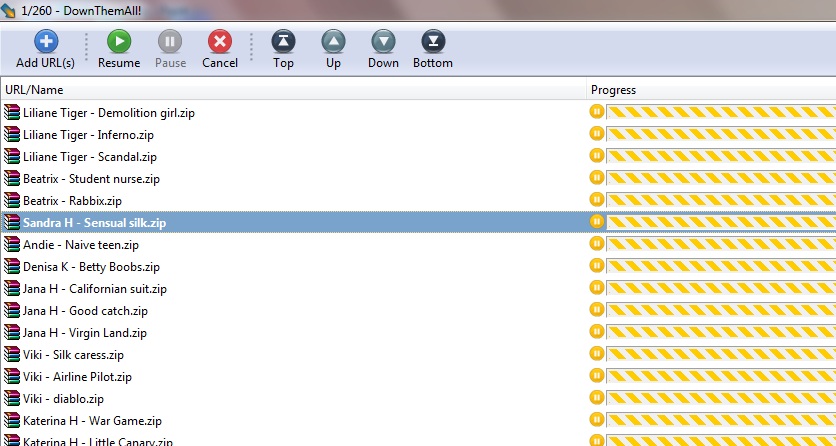Click the Up arrow toolbar icon
Screen dimensions: 836x446
pyautogui.click(x=333, y=42)
